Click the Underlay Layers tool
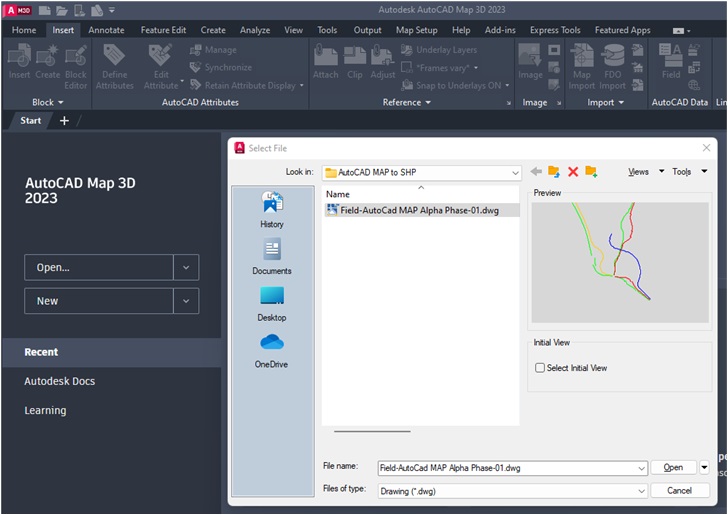 click(x=439, y=50)
